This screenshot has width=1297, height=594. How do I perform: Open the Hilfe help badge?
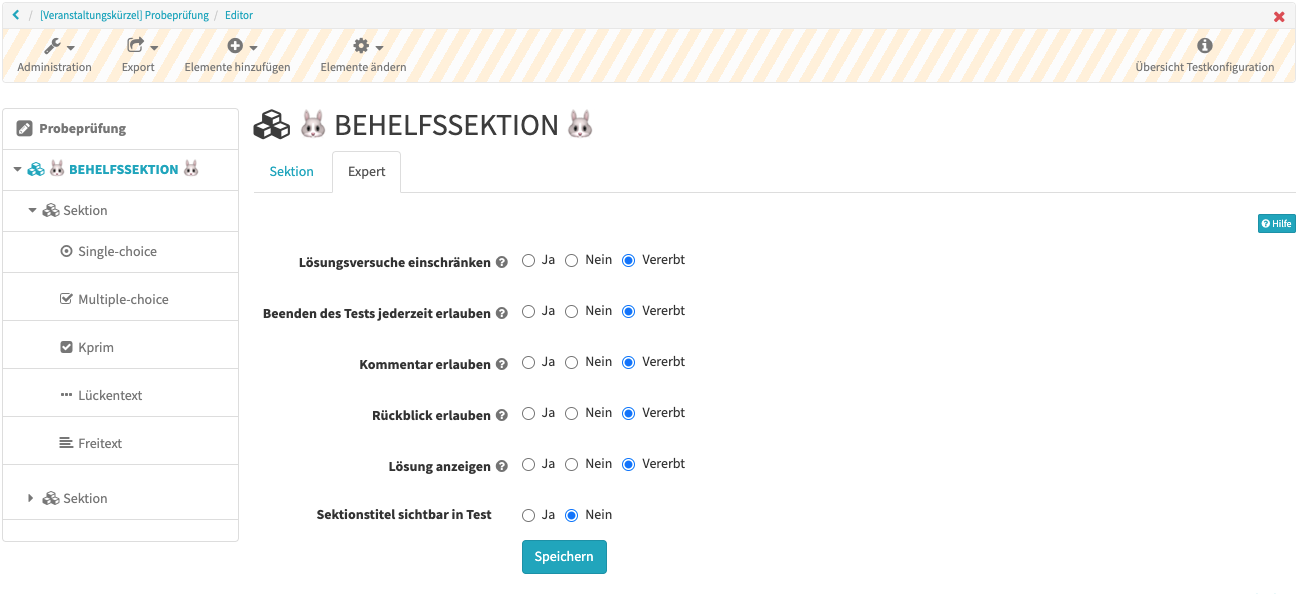(x=1276, y=223)
